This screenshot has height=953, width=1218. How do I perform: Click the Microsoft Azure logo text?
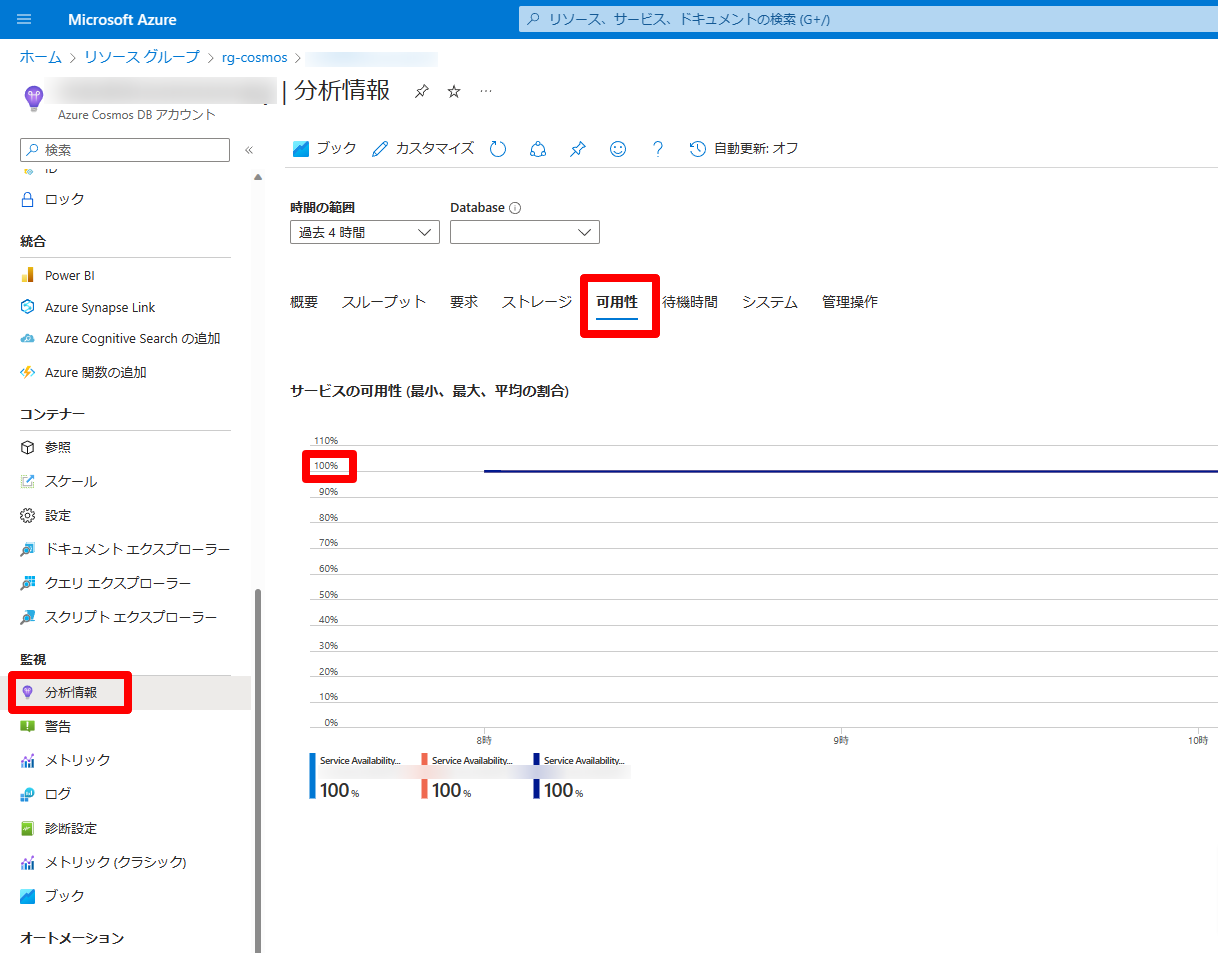point(122,19)
